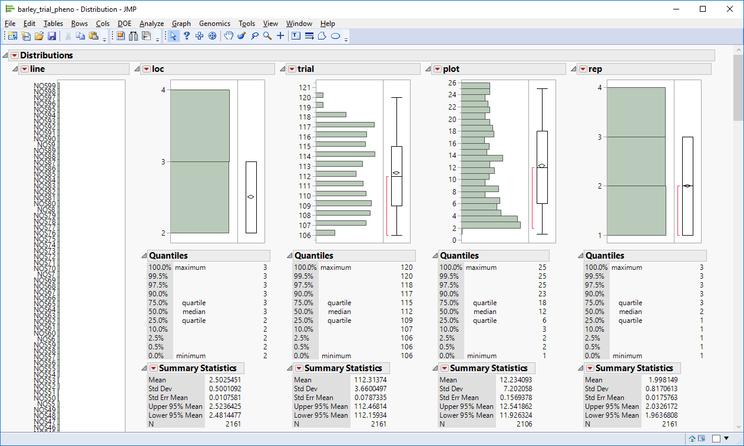Open the red triangle menu for rep
This screenshot has width=744, height=446.
[583, 69]
